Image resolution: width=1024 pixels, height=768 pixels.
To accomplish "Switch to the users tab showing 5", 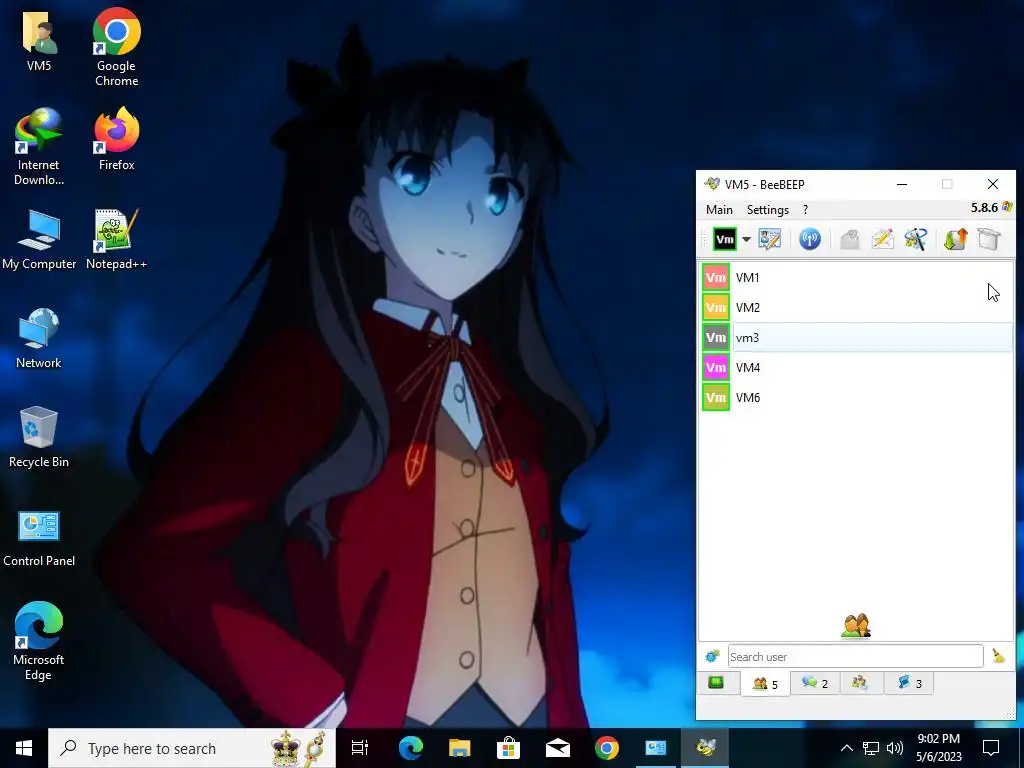I will point(765,684).
